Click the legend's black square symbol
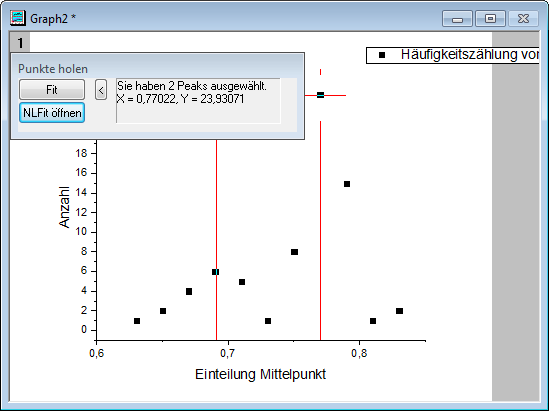Screen dimensions: 549x411 [x=382, y=55]
